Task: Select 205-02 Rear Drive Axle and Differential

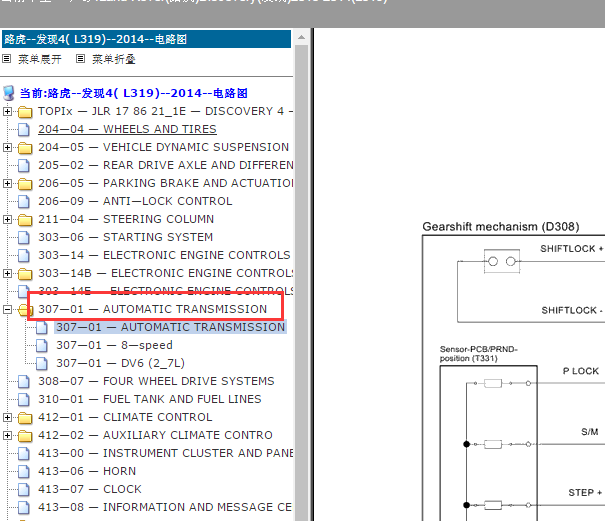Action: pyautogui.click(x=166, y=165)
